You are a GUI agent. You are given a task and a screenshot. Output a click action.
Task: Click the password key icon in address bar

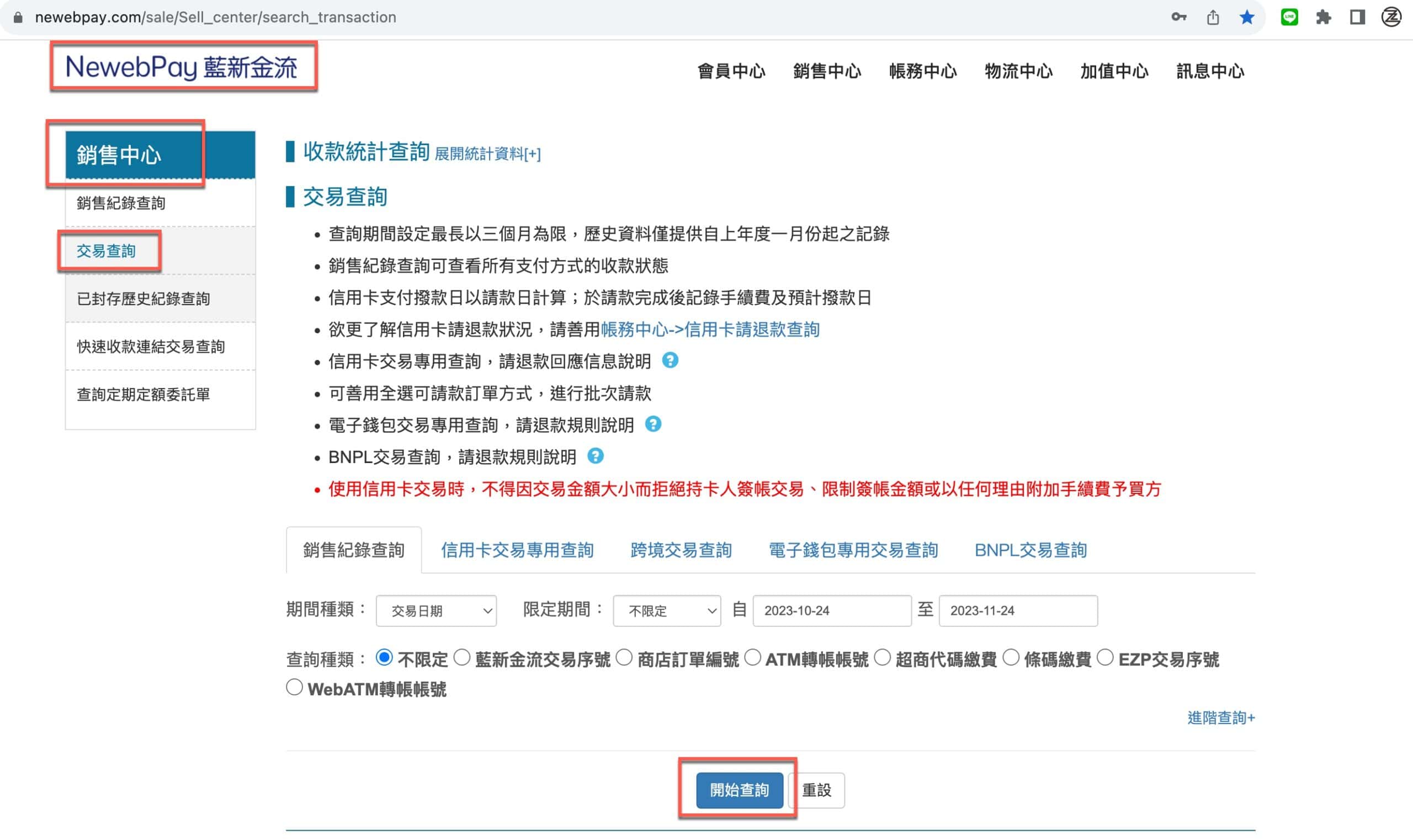(x=1178, y=17)
